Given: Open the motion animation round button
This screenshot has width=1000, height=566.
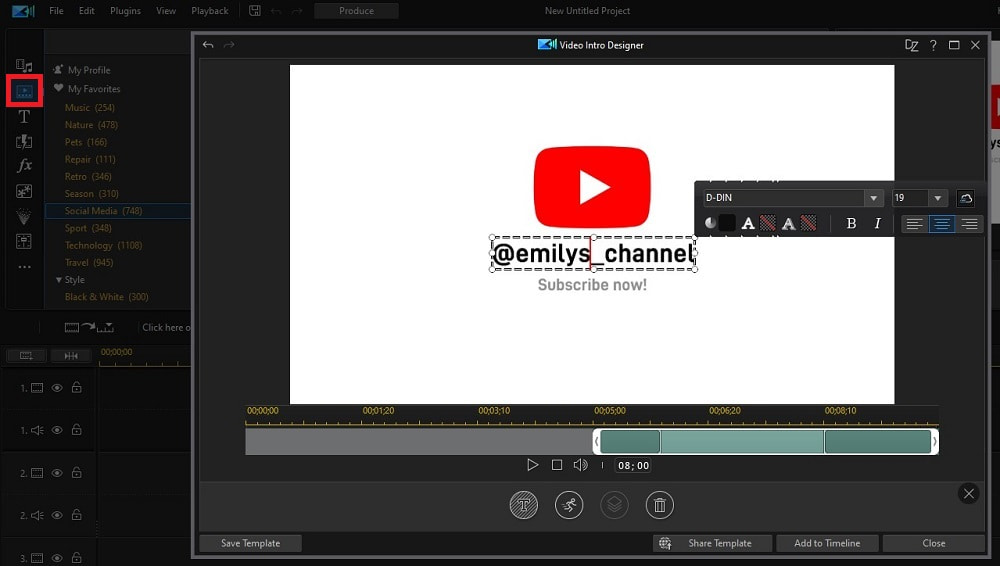Looking at the screenshot, I should click(569, 505).
